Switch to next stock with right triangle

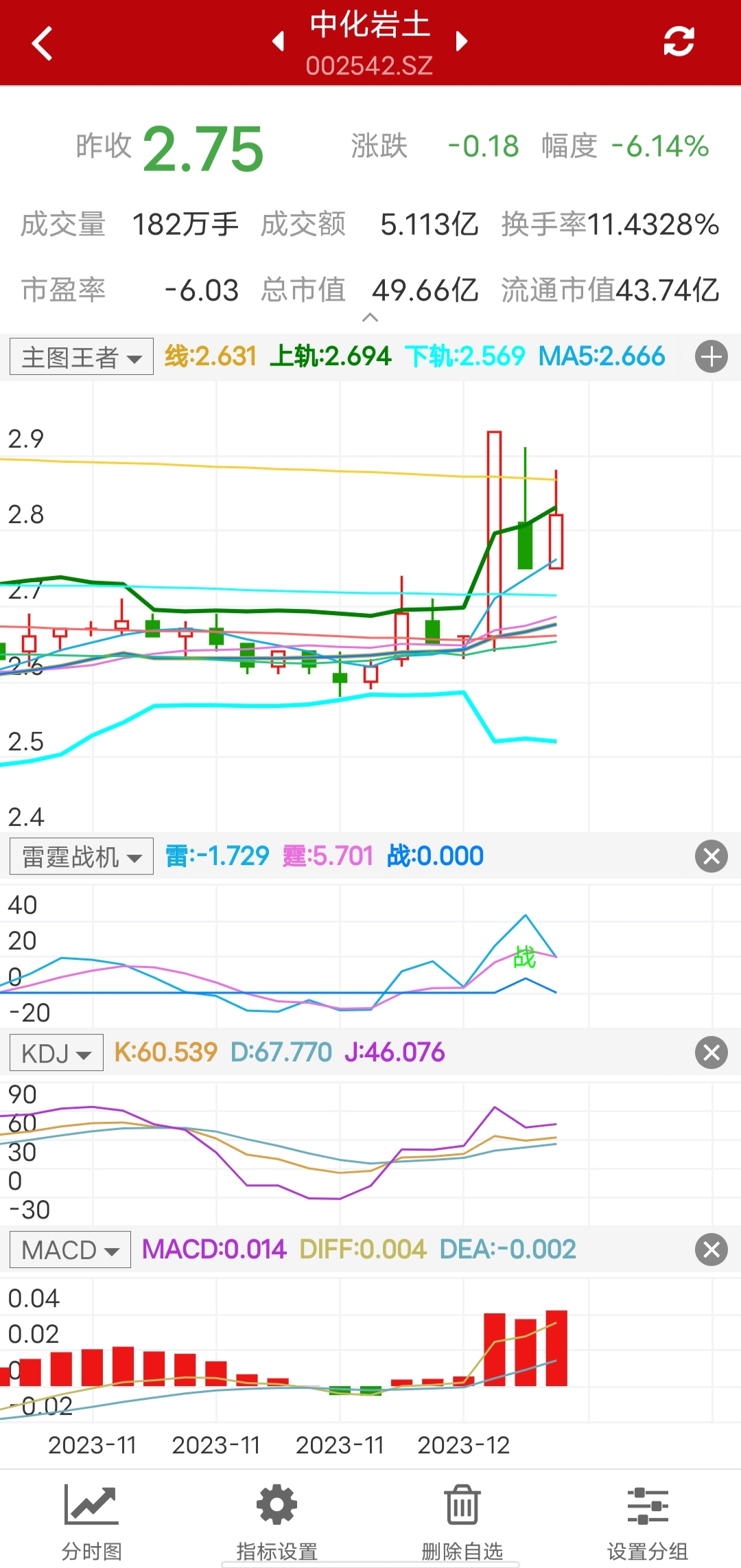[461, 42]
